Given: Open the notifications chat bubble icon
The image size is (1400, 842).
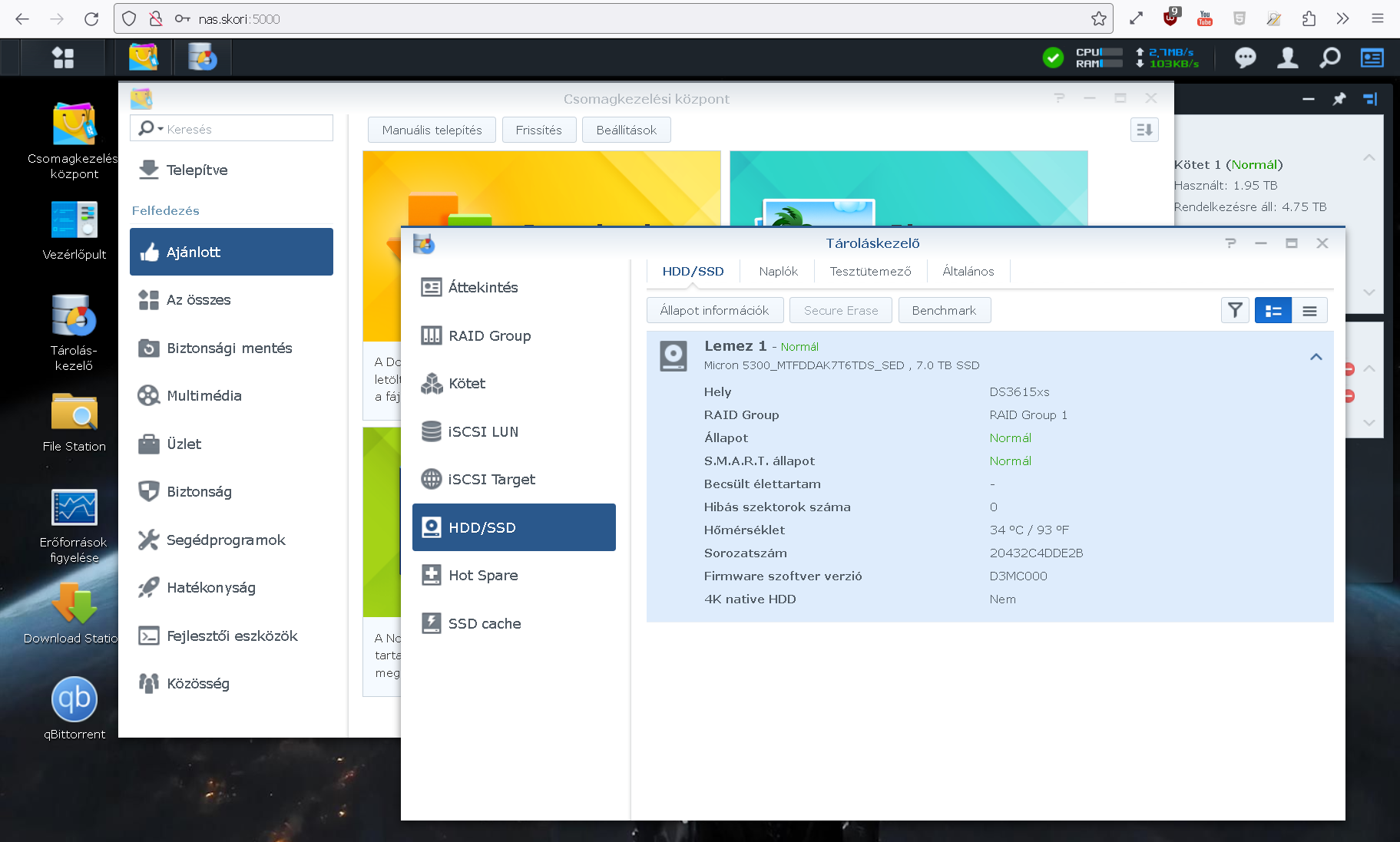Looking at the screenshot, I should pos(1245,58).
